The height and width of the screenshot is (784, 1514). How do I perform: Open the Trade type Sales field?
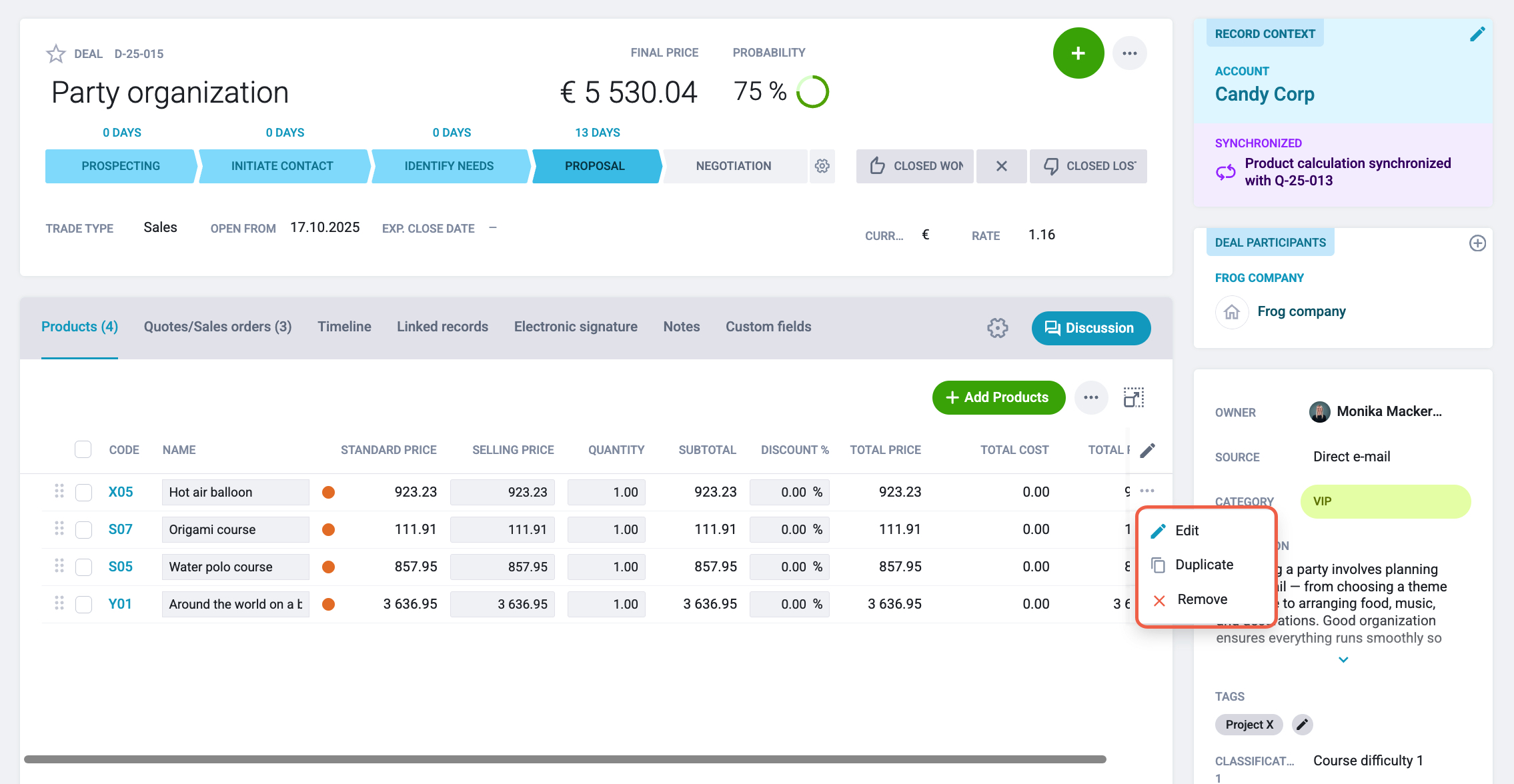(160, 227)
